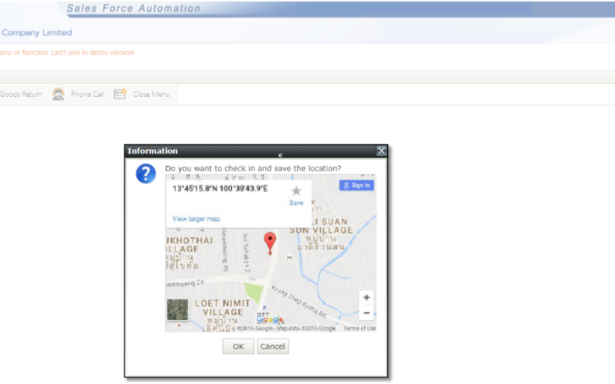Close the Information dialog with the X

(x=381, y=151)
